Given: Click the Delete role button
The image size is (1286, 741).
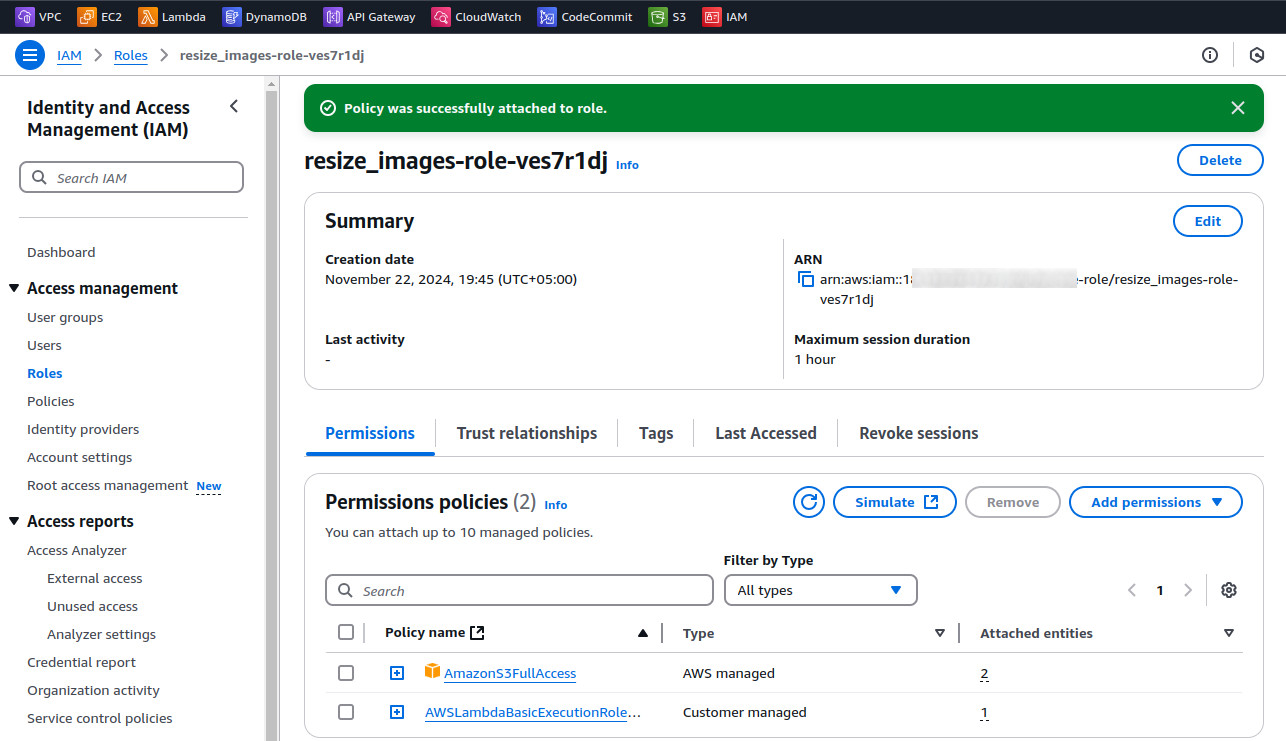Looking at the screenshot, I should coord(1220,160).
